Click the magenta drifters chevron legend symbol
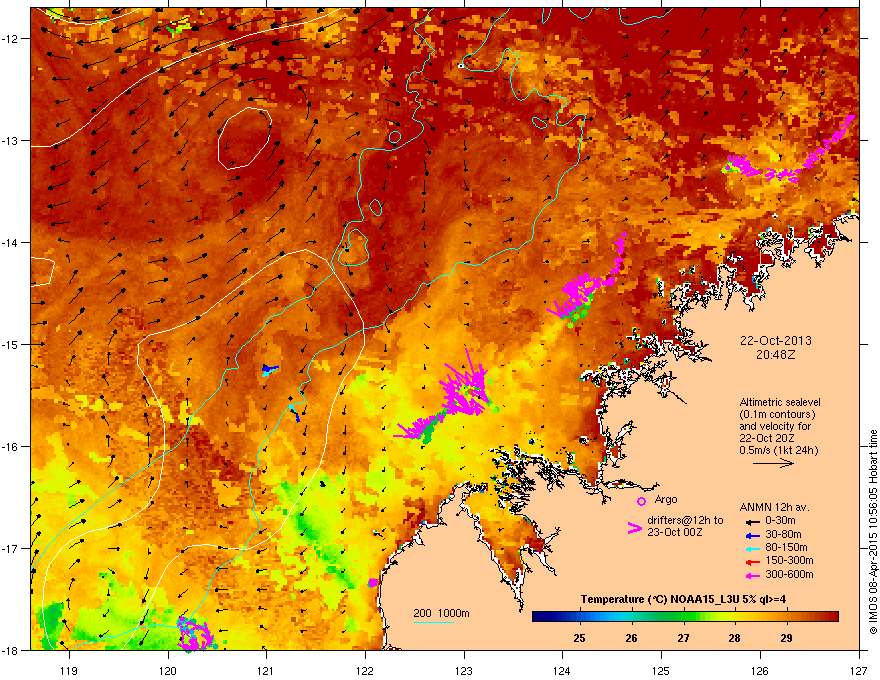 click(634, 528)
